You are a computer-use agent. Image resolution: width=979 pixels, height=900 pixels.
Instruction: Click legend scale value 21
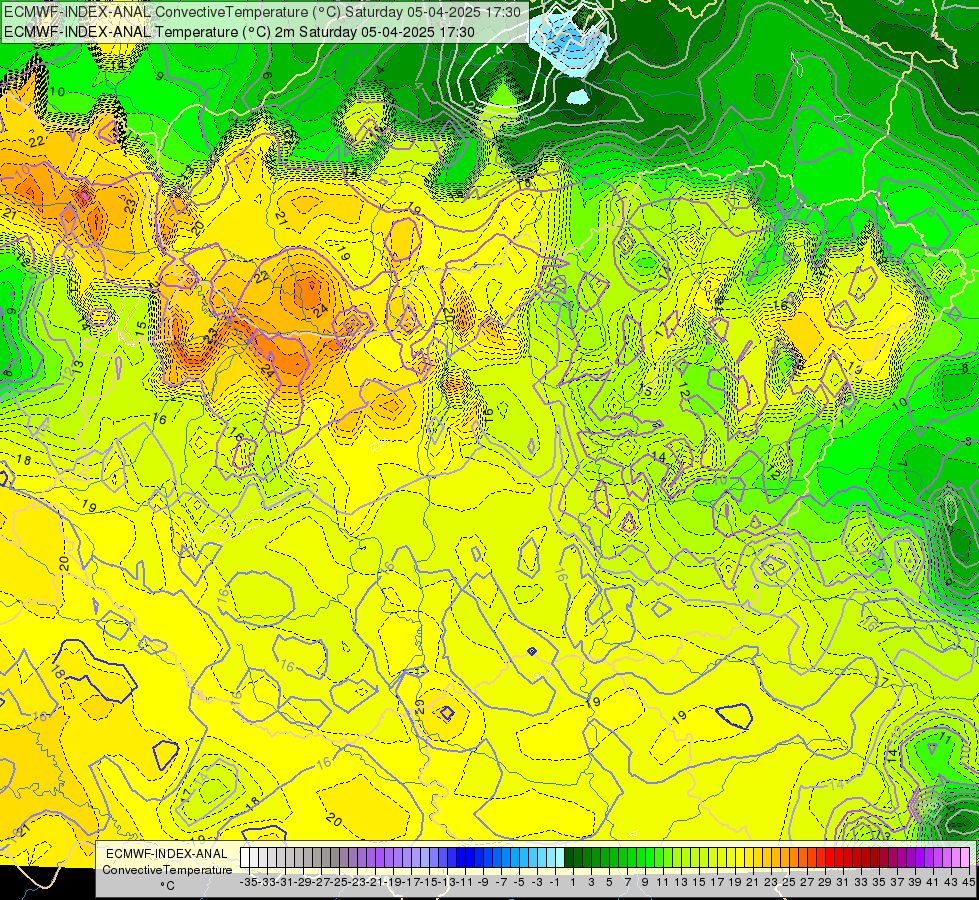(753, 882)
